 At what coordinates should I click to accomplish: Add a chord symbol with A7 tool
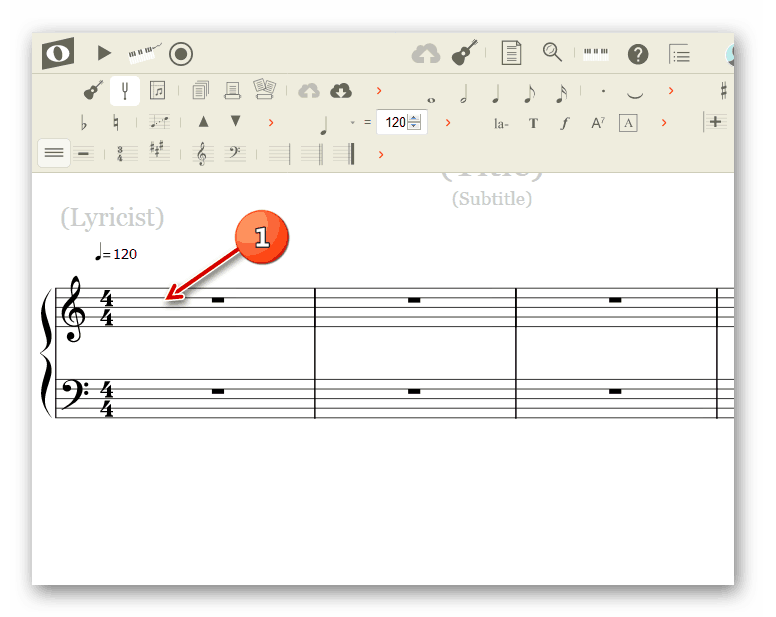tap(598, 123)
